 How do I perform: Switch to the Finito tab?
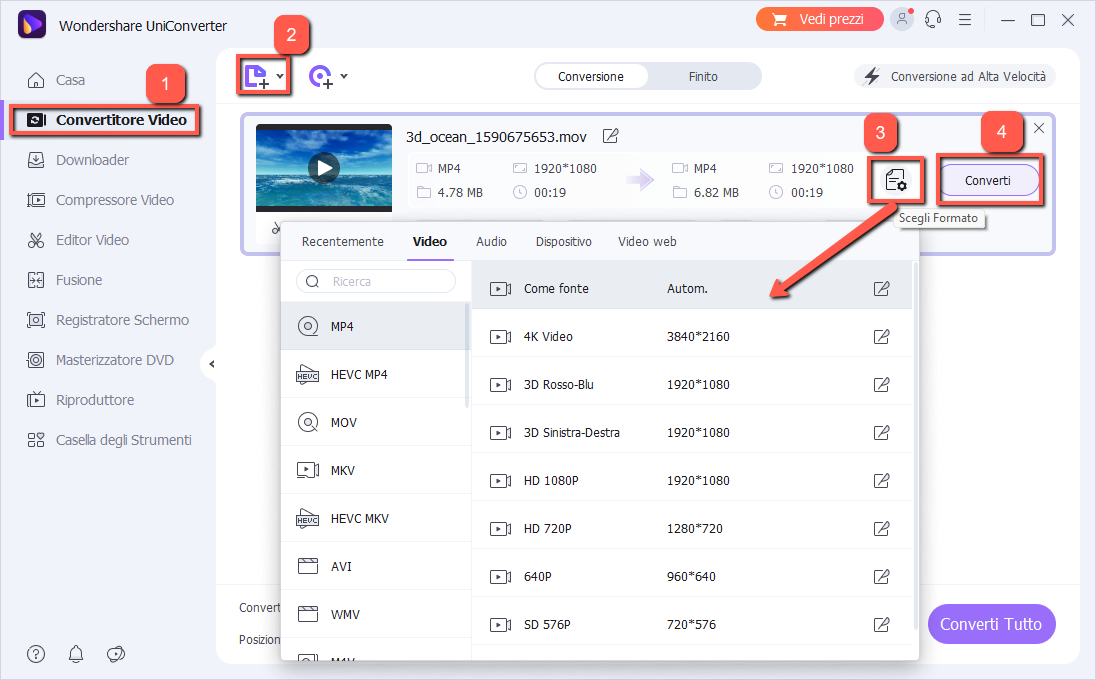coord(703,77)
